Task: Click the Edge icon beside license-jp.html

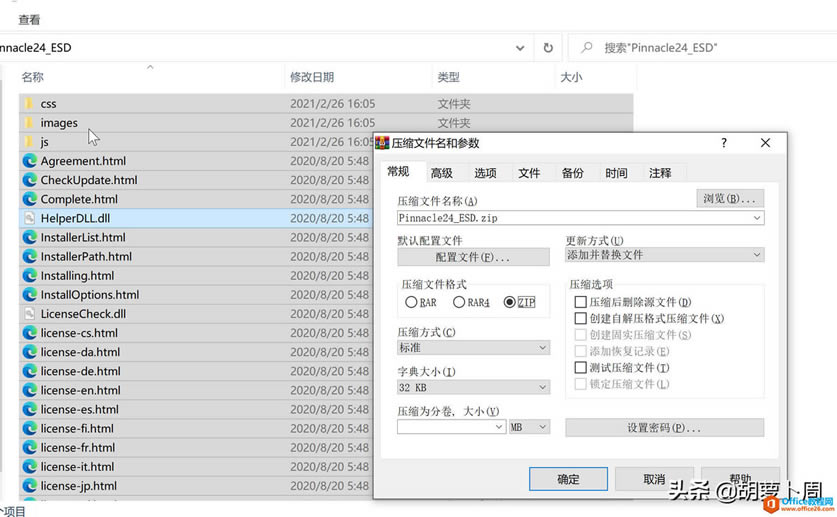Action: (29, 486)
